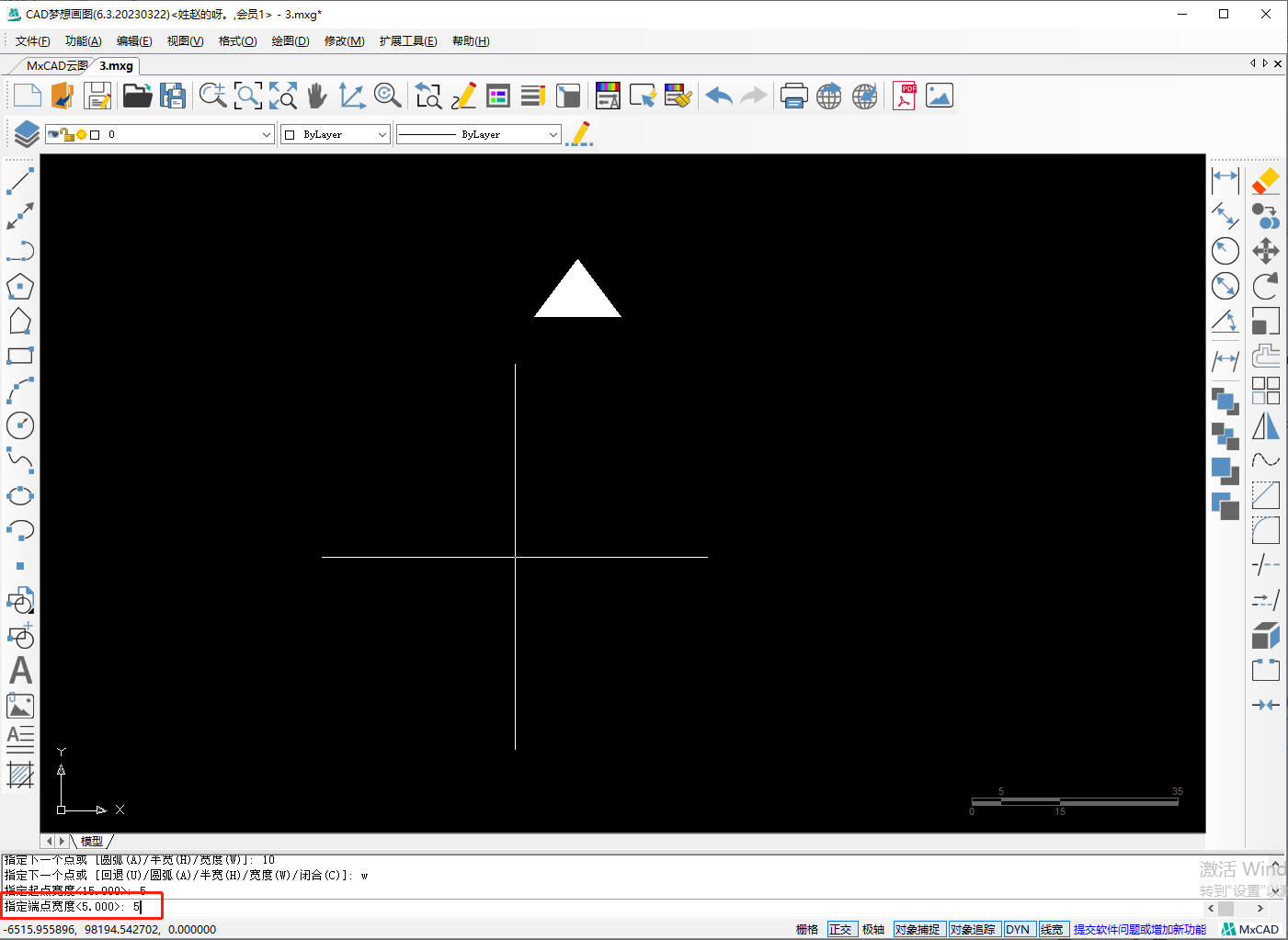The width and height of the screenshot is (1288, 940).
Task: Expand the ByLayer linetype dropdown
Action: click(479, 134)
